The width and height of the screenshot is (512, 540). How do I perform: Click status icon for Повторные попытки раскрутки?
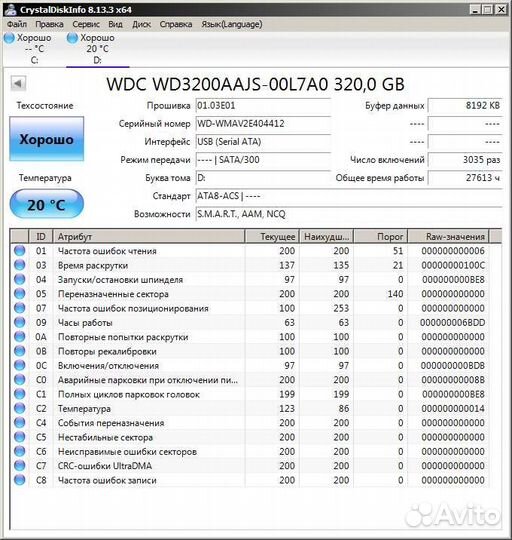point(20,336)
